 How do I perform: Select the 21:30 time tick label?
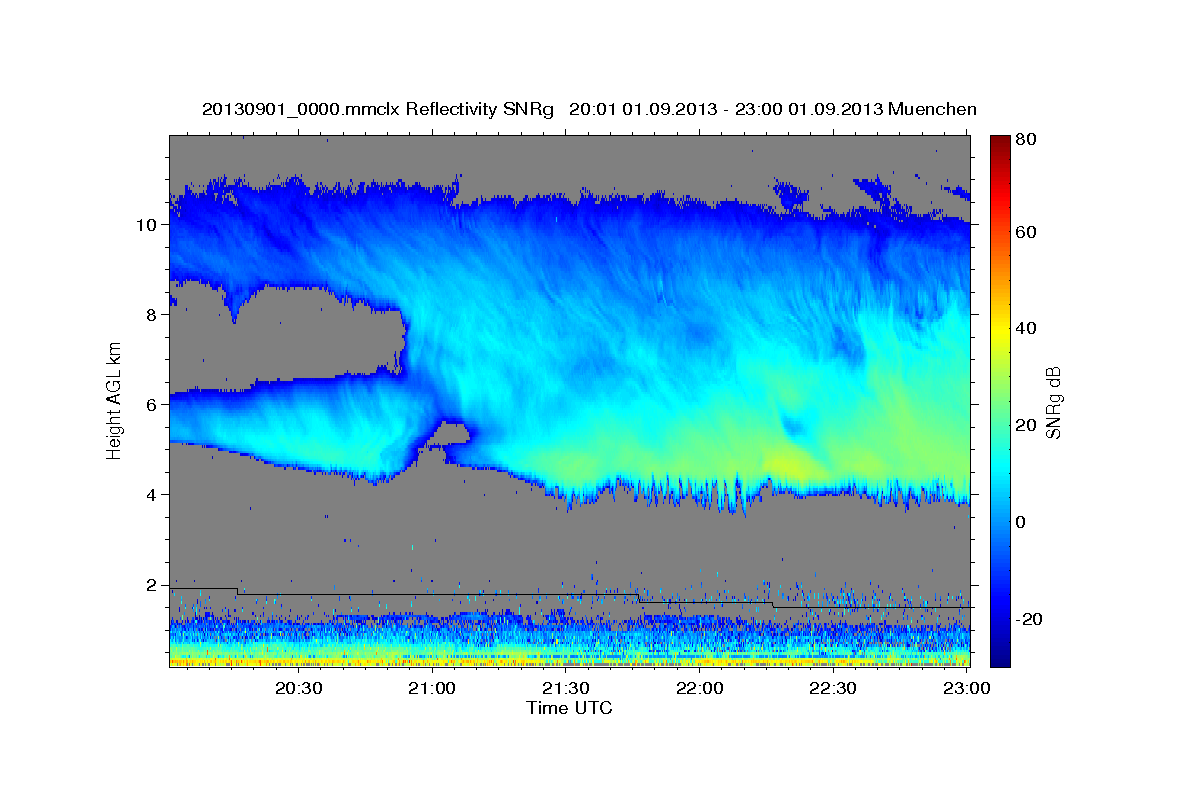coord(567,688)
